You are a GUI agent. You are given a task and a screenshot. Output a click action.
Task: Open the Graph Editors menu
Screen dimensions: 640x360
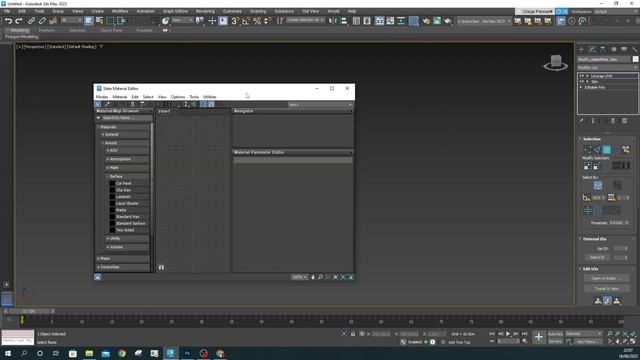coord(176,11)
